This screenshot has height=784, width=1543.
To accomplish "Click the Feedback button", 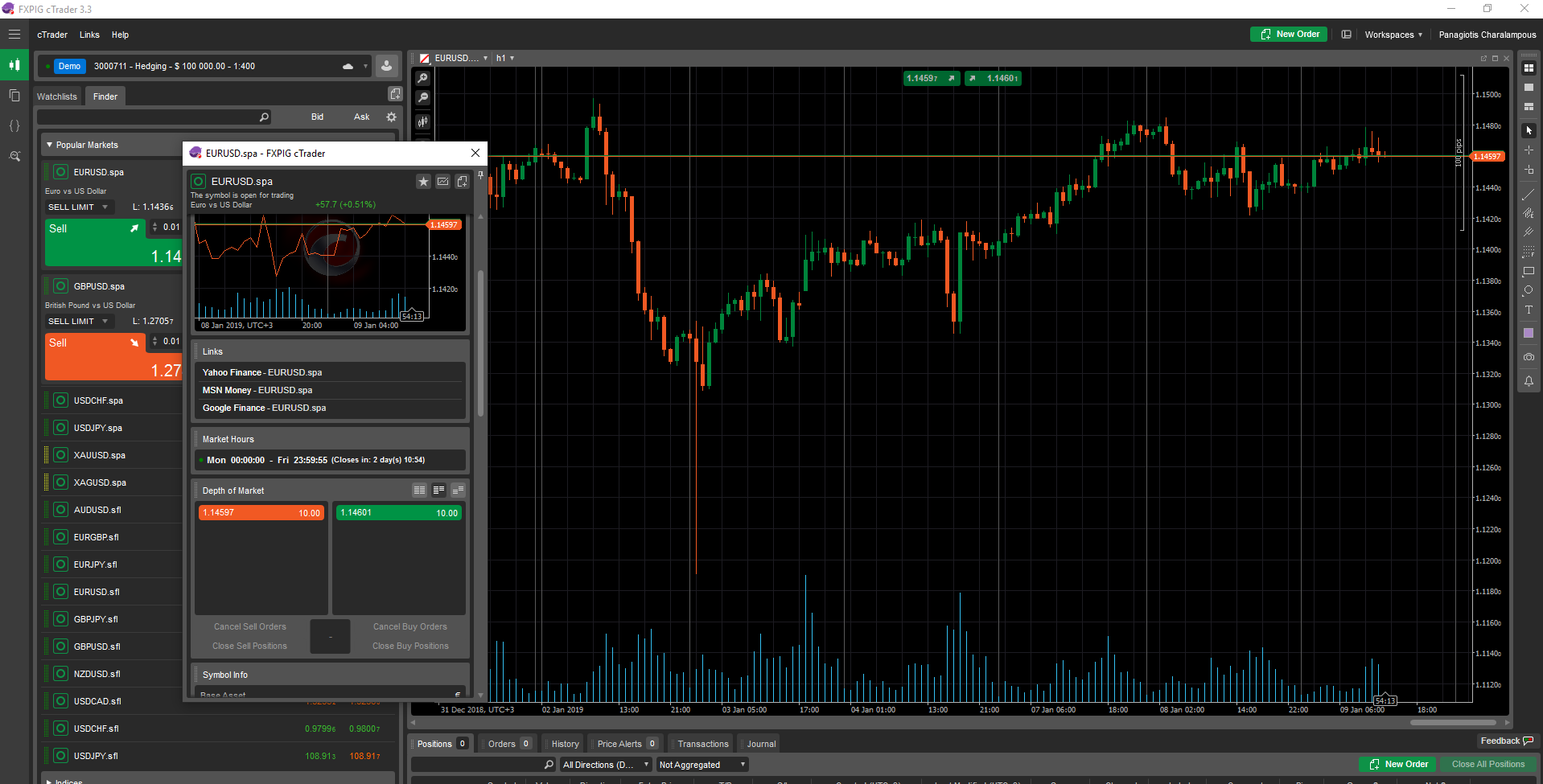I will click(1507, 741).
